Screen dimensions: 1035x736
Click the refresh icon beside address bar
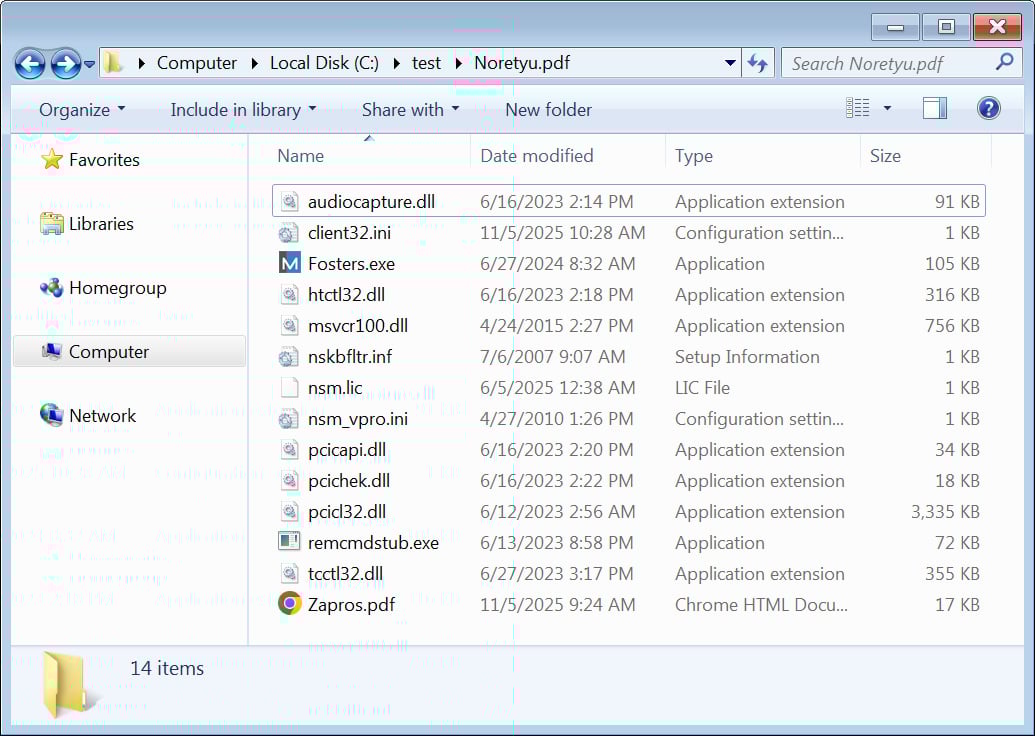pos(758,62)
